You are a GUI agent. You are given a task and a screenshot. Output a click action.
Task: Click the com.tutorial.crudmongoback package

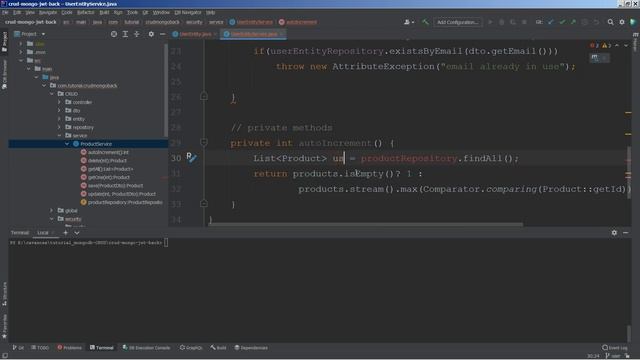87,86
